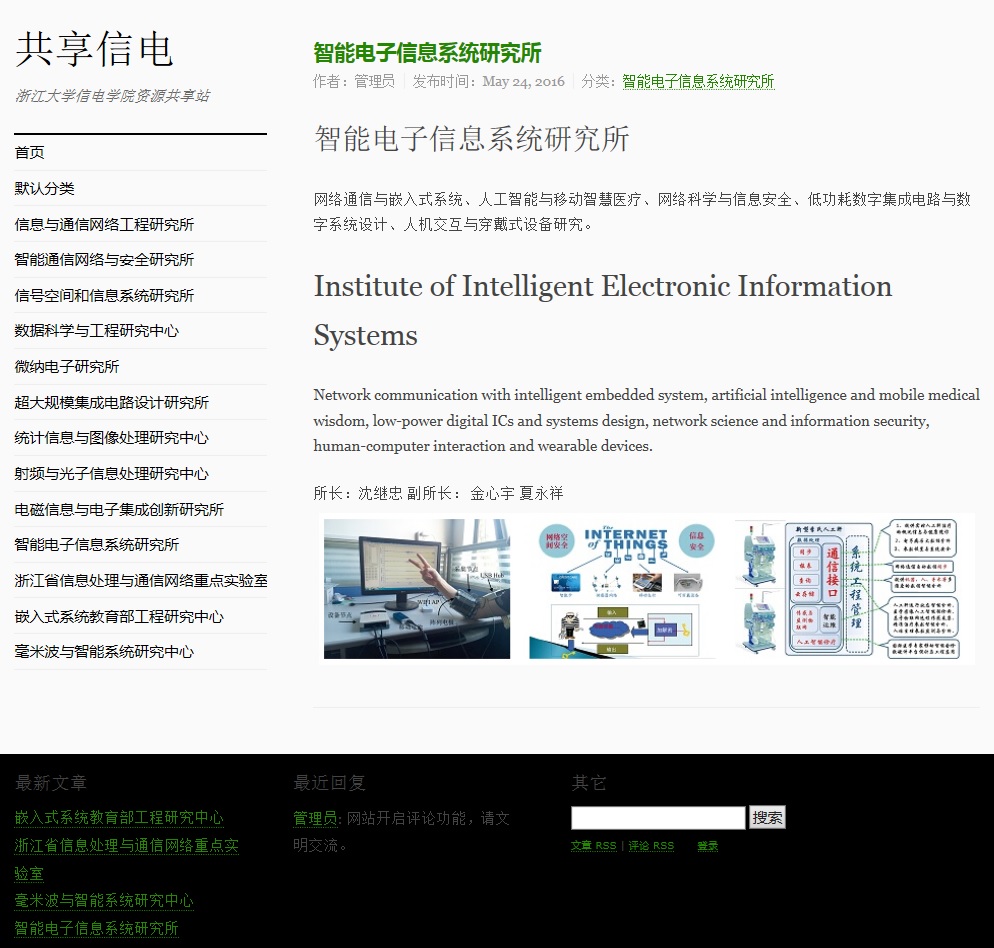Select 智能通信网络与安全研究所 menu item
994x948 pixels.
click(x=104, y=259)
